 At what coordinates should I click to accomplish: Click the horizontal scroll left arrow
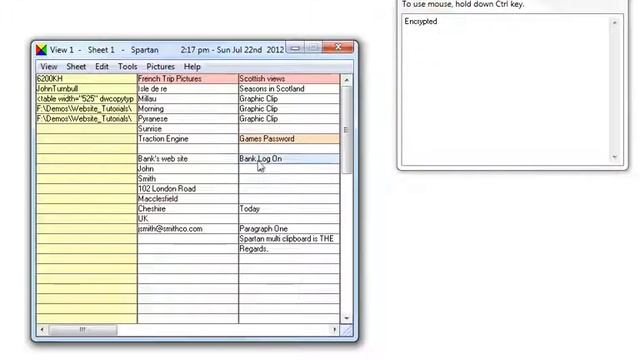click(x=42, y=329)
